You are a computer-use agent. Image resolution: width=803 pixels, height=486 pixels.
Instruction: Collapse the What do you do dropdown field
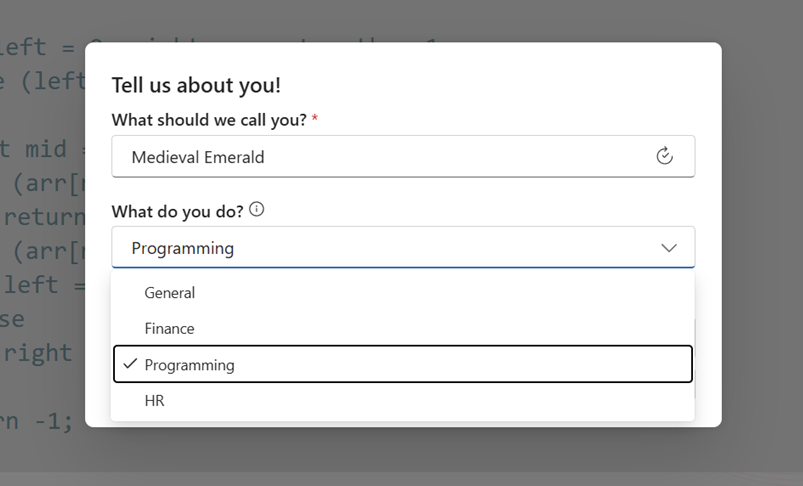[x=403, y=247]
